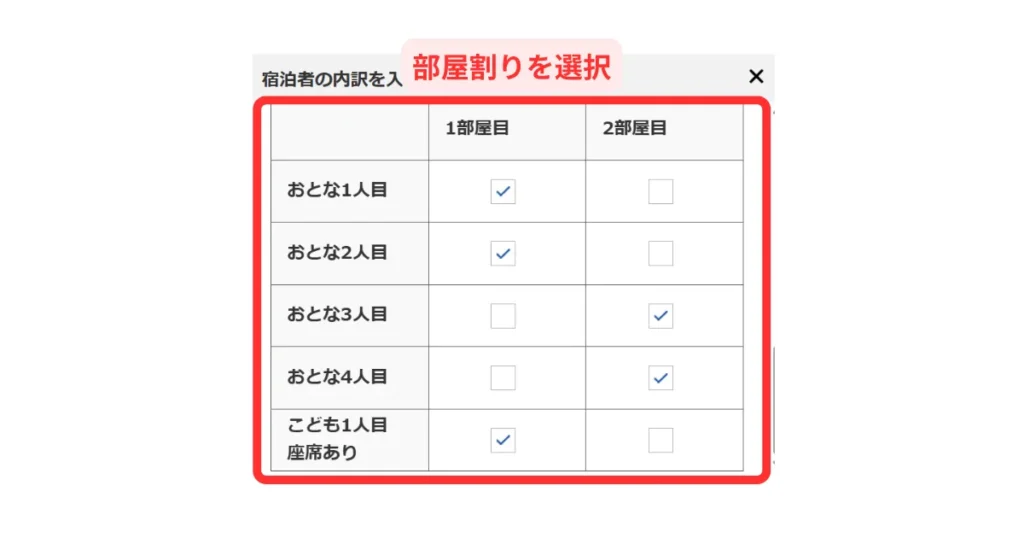Uncheck おとな2人目 in 1部屋目 column
Viewport: 1024px width, 538px height.
tap(503, 254)
